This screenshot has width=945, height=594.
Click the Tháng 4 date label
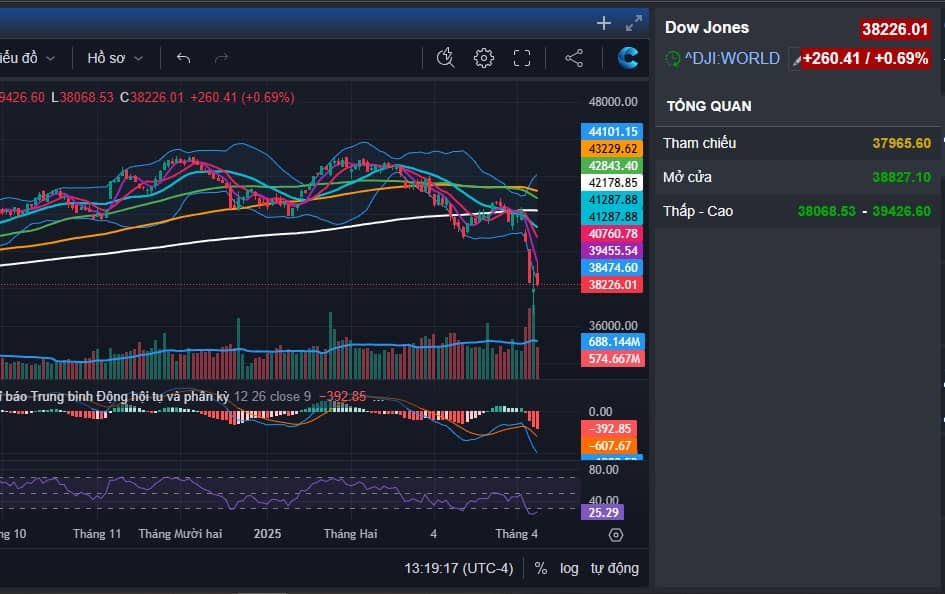[x=516, y=534]
